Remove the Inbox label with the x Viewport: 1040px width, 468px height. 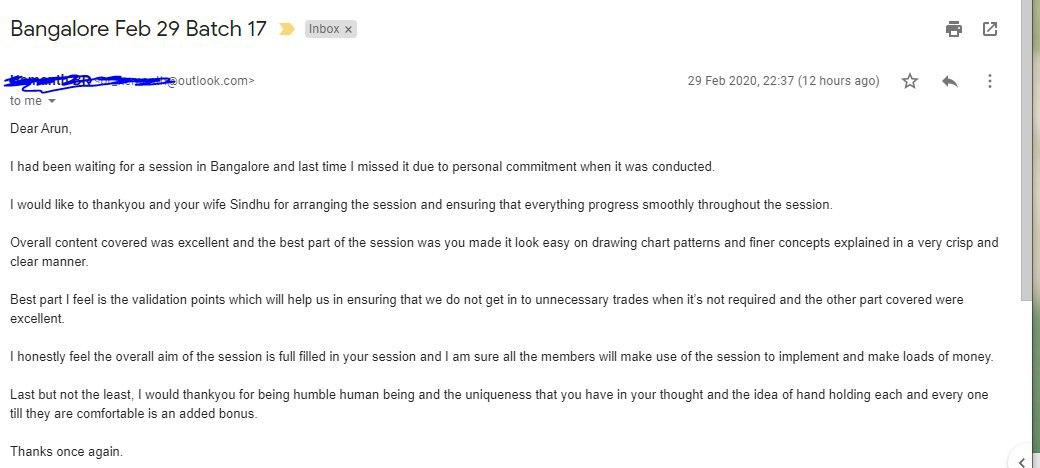tap(348, 29)
